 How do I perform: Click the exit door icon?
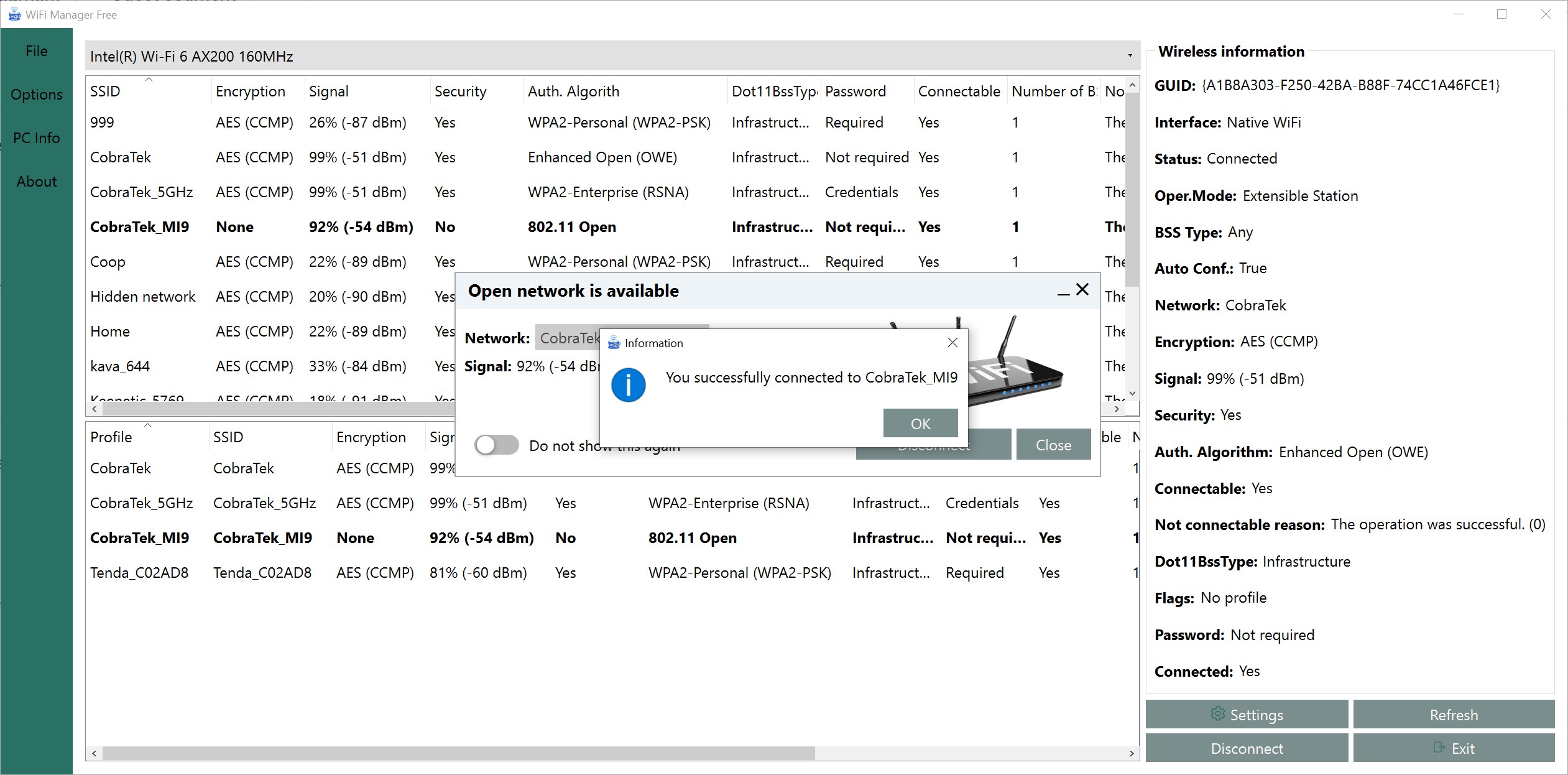pyautogui.click(x=1439, y=748)
